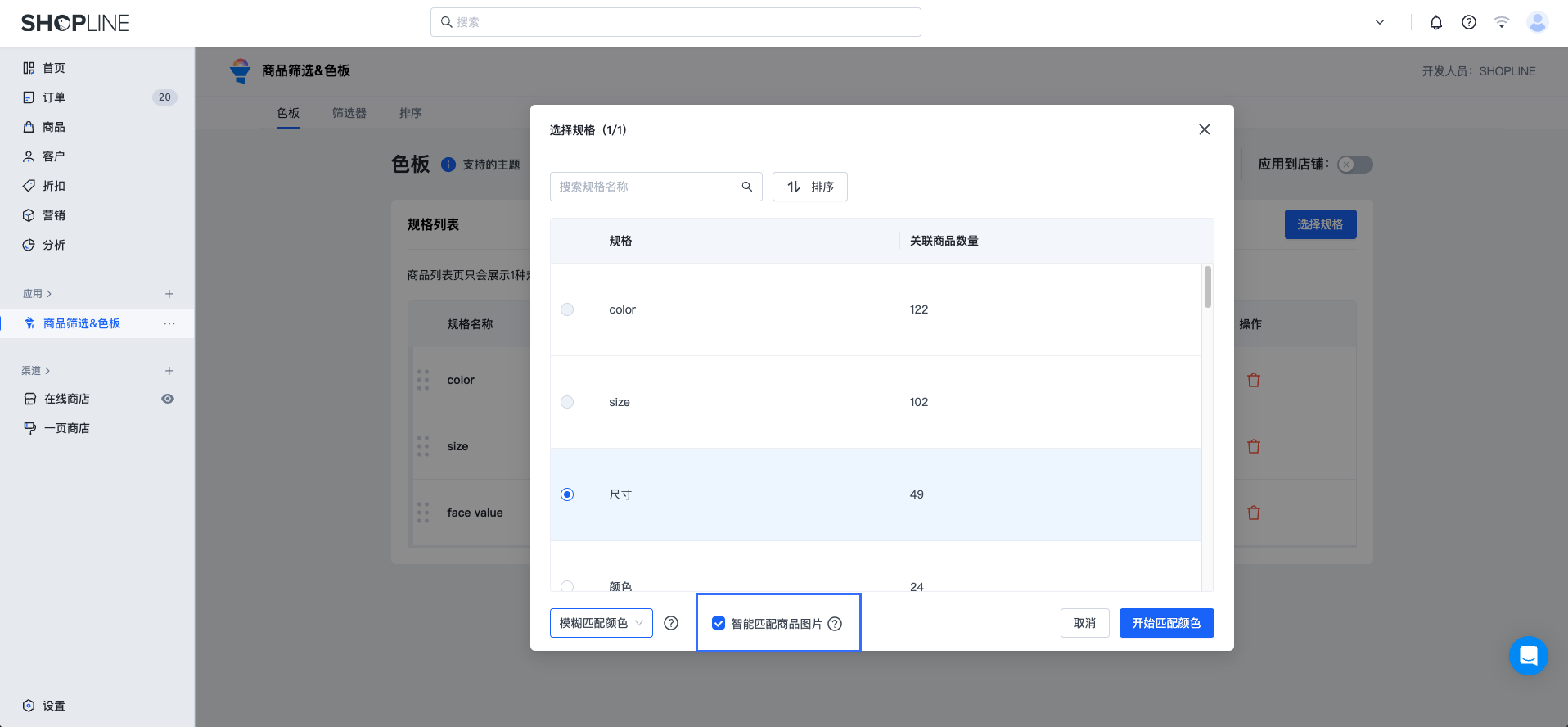Open the chat support bubble icon
The height and width of the screenshot is (727, 1568).
(x=1528, y=656)
